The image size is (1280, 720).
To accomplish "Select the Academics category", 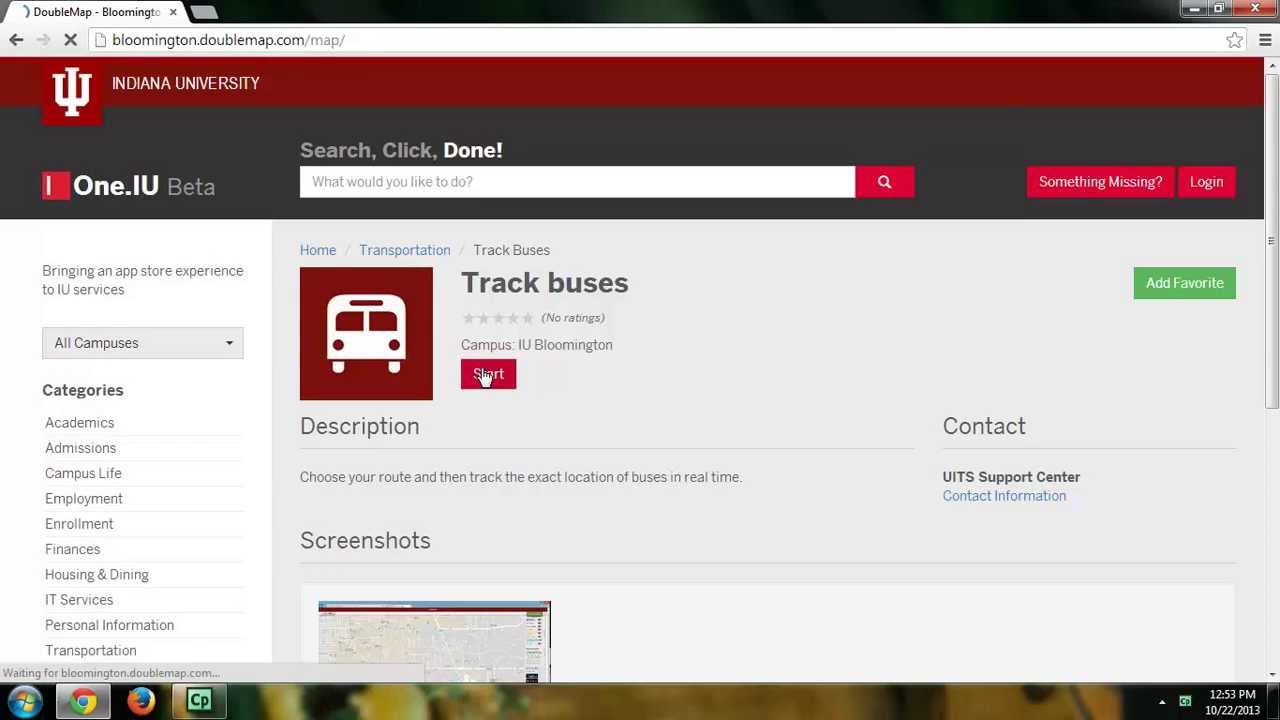I will point(80,423).
